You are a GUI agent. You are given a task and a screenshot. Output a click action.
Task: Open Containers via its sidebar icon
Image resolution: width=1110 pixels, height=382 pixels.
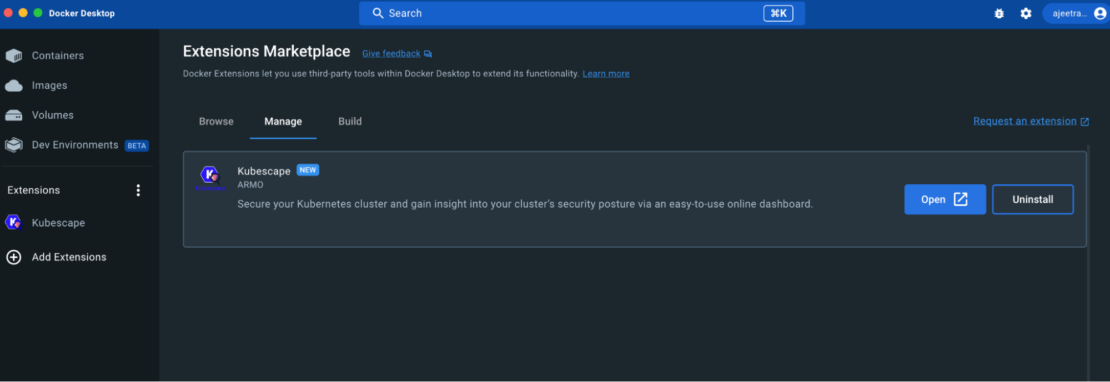tap(13, 56)
